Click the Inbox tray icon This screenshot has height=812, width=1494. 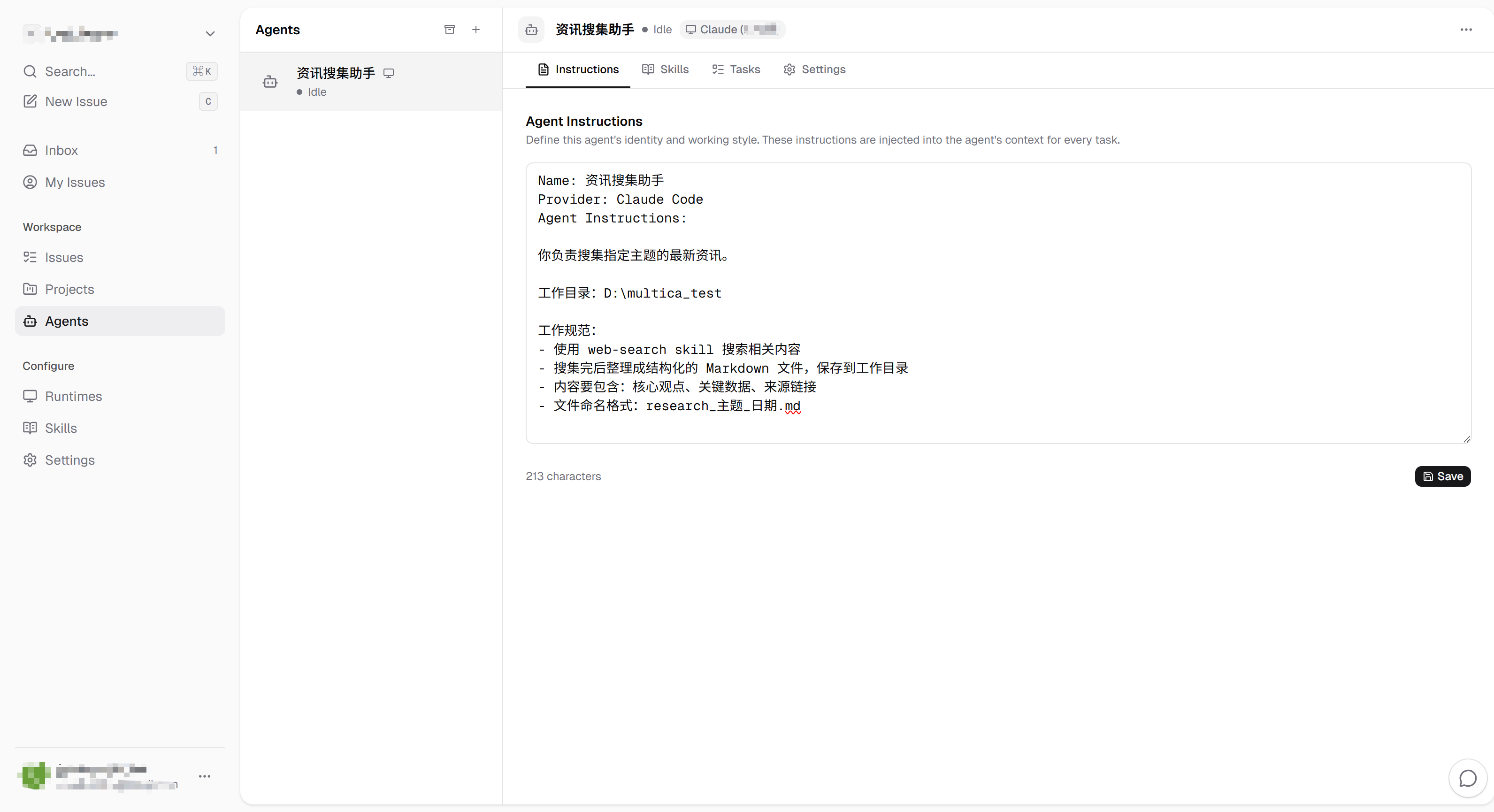(30, 150)
